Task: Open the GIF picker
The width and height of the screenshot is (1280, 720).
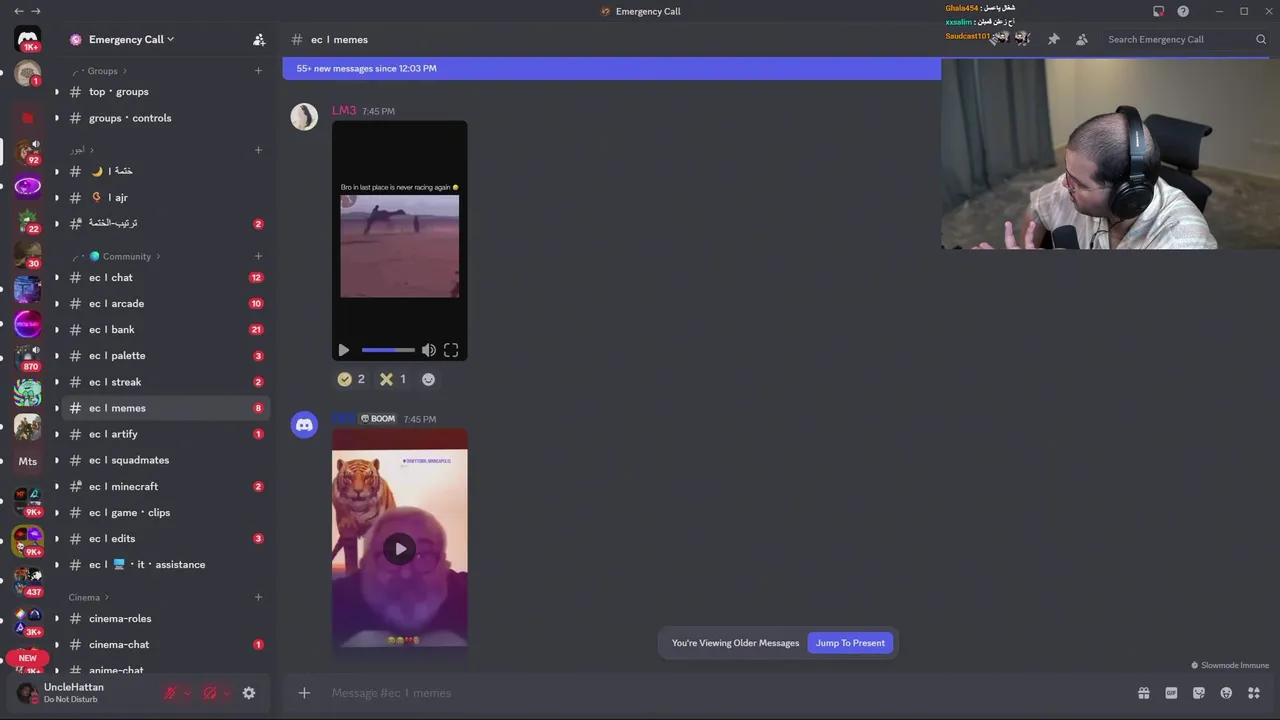Action: pyautogui.click(x=1171, y=693)
